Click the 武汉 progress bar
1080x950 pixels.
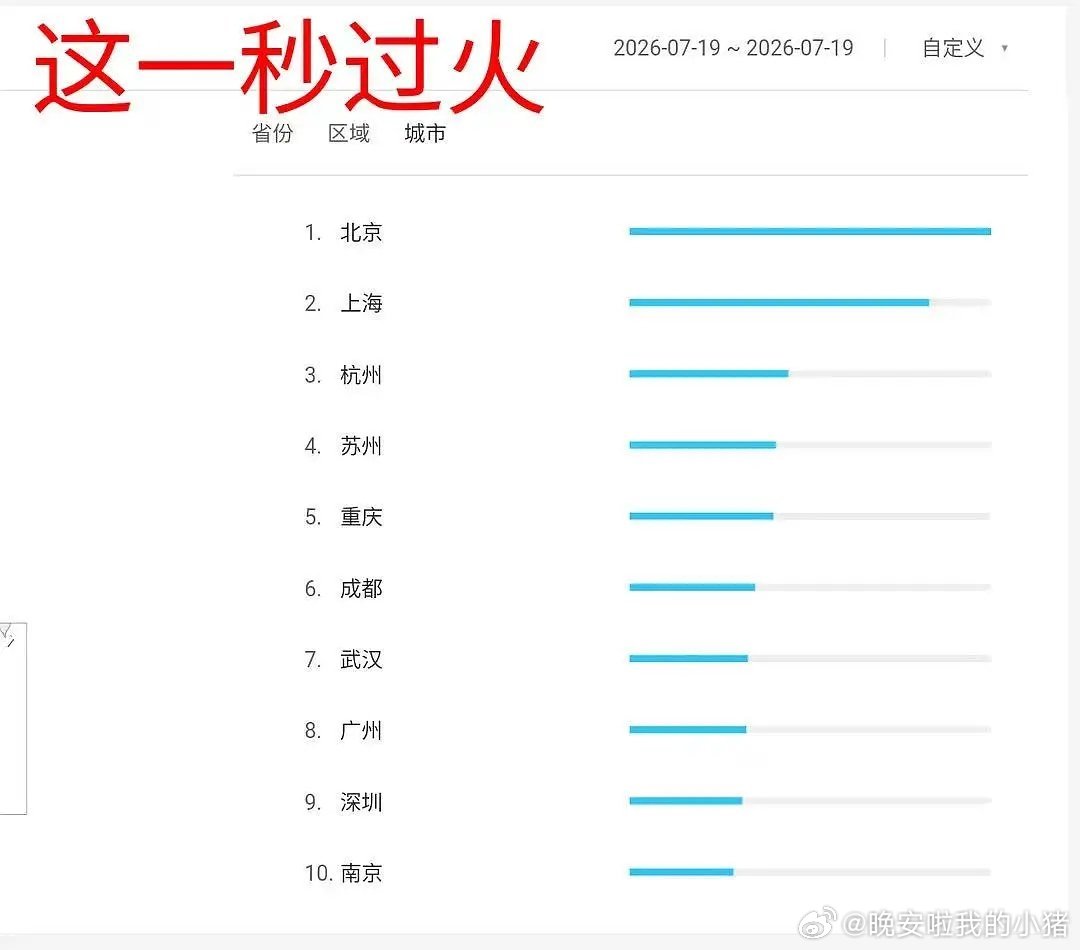(810, 659)
